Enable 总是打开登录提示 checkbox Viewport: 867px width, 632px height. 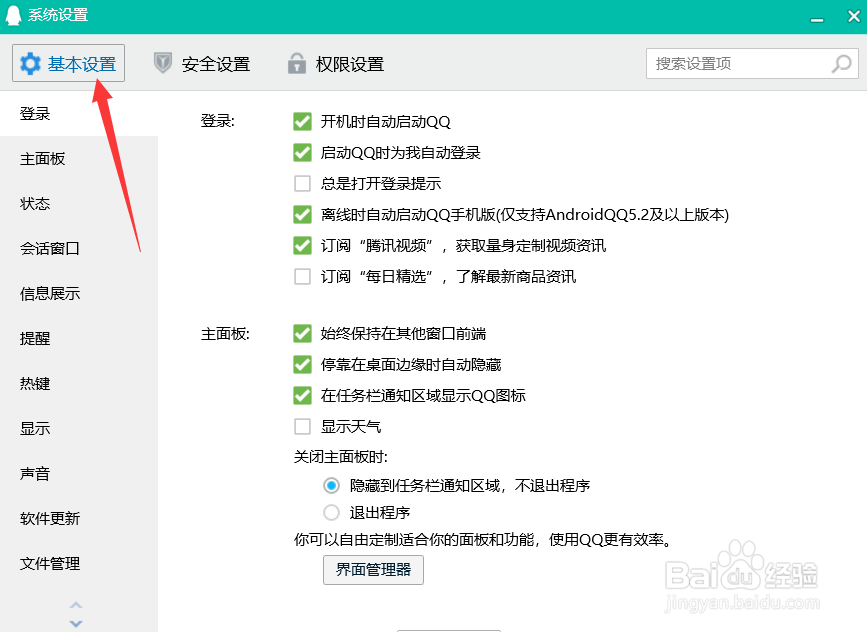(x=302, y=183)
